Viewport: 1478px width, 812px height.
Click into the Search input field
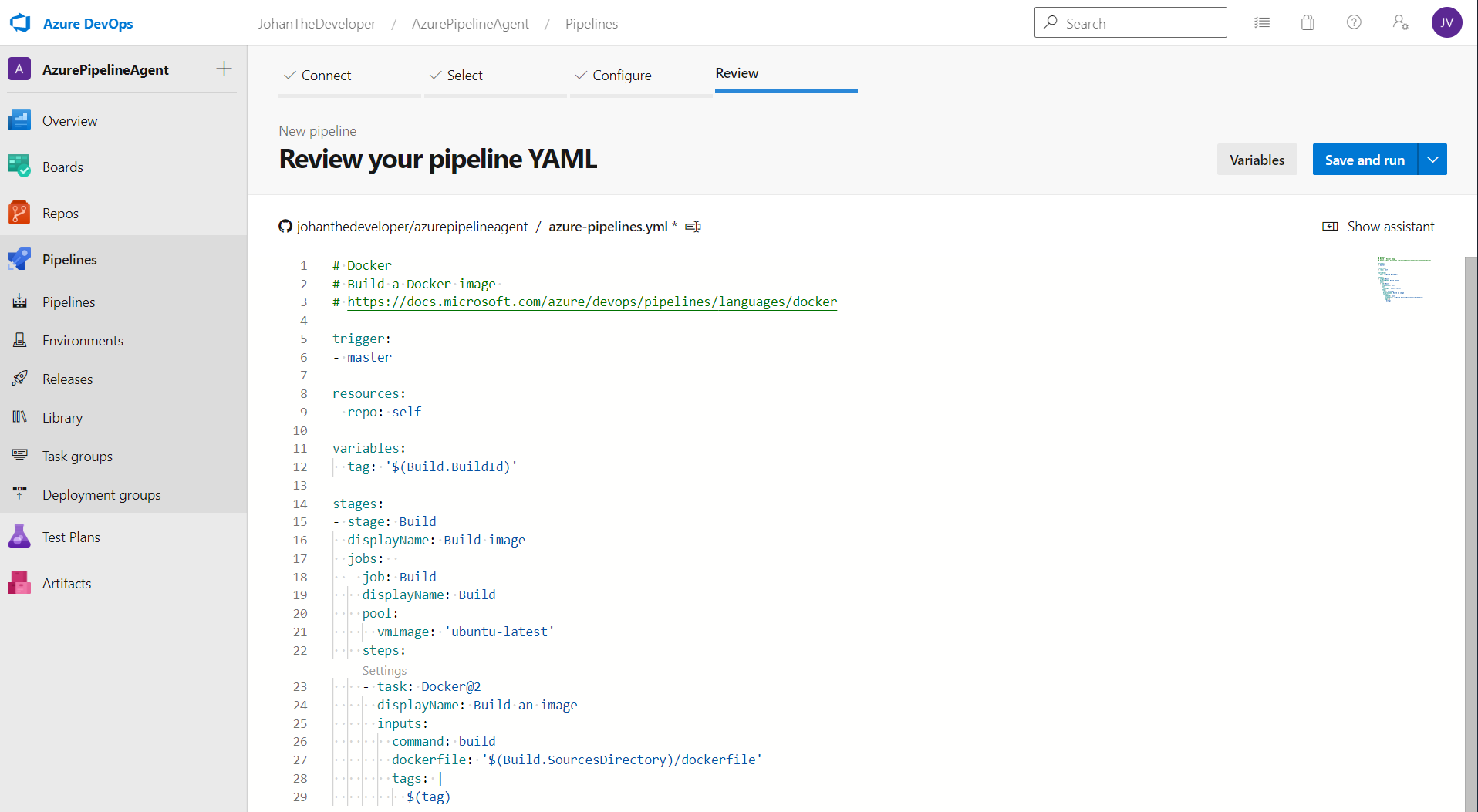coord(1130,22)
